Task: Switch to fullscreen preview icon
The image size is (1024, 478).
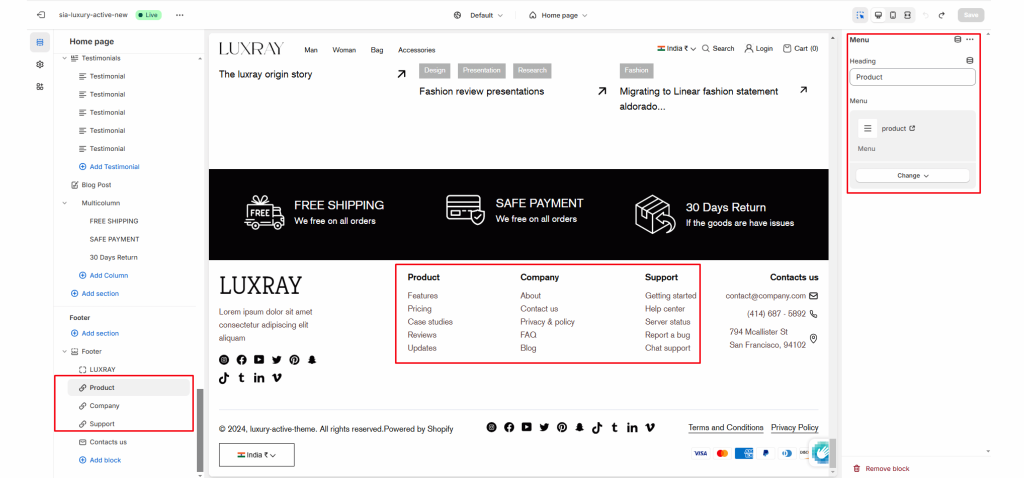Action: (x=907, y=15)
